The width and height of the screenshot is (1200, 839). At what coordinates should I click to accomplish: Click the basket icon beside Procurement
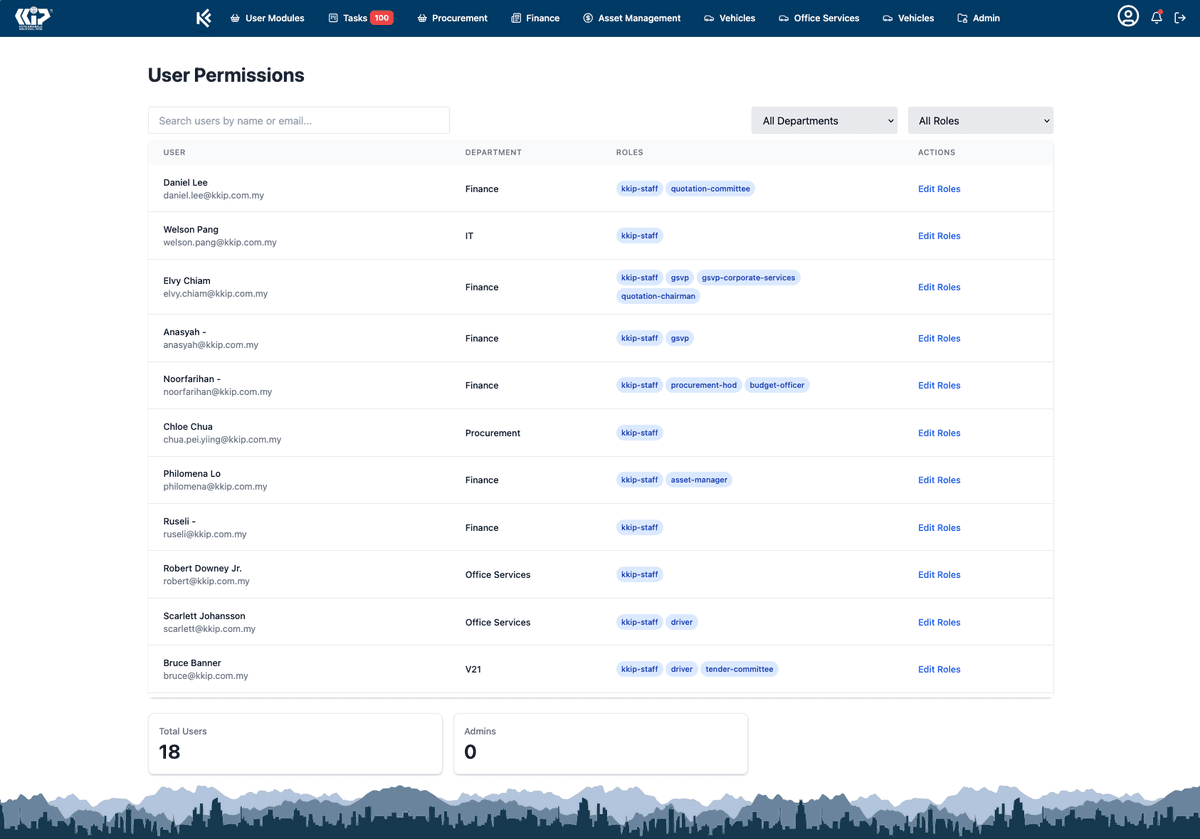(x=422, y=18)
